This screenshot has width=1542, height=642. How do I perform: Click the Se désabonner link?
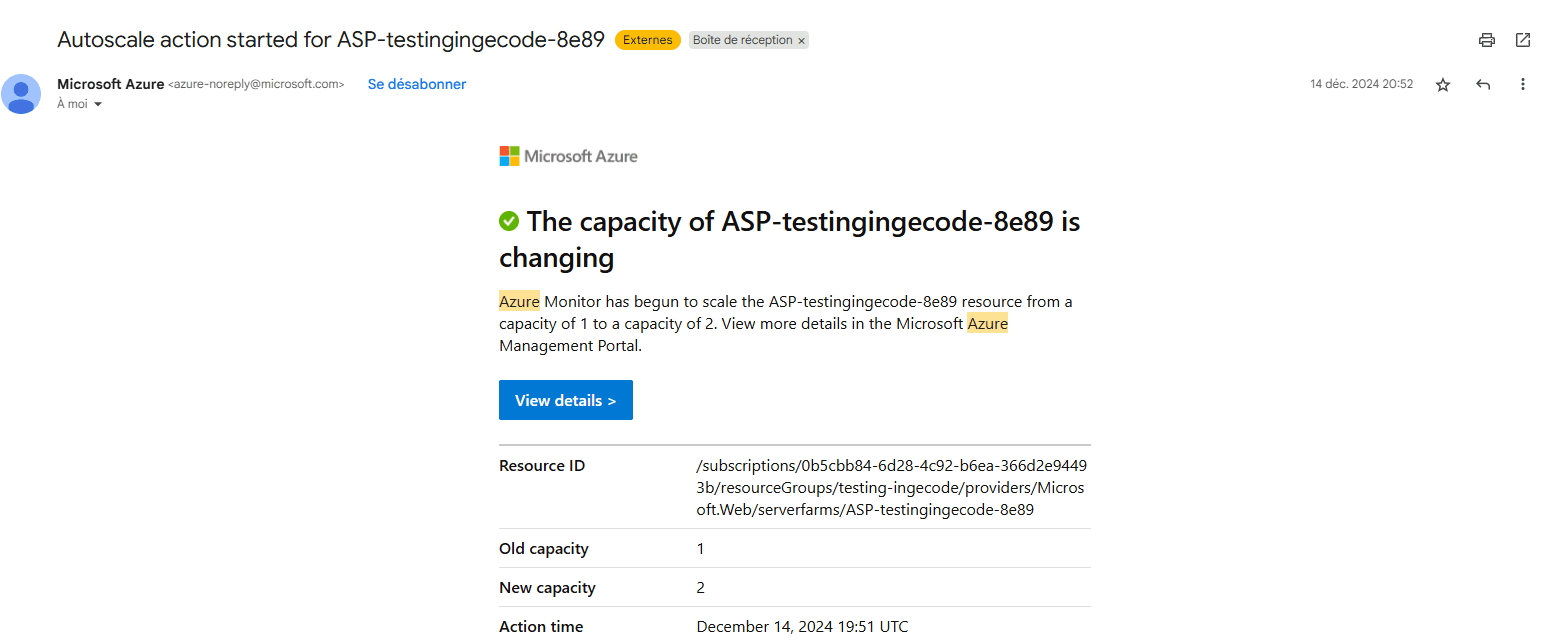coord(417,84)
